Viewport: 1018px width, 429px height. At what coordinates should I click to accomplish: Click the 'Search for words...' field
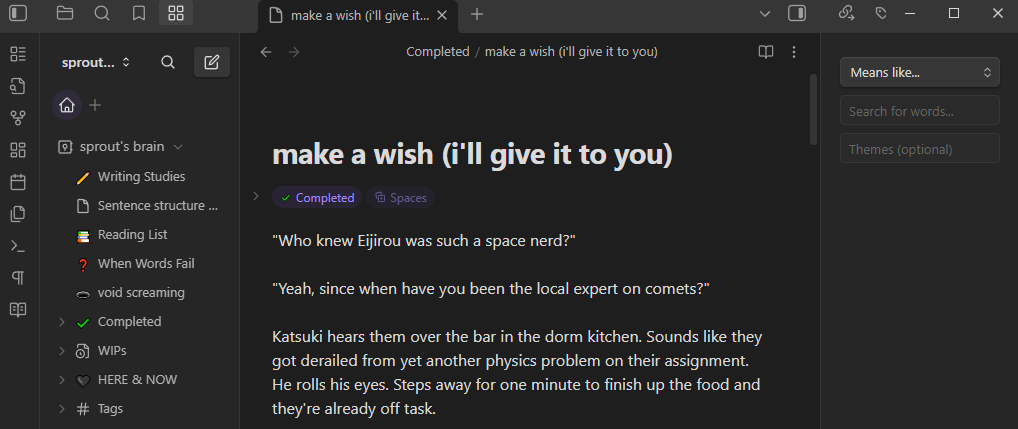[919, 111]
